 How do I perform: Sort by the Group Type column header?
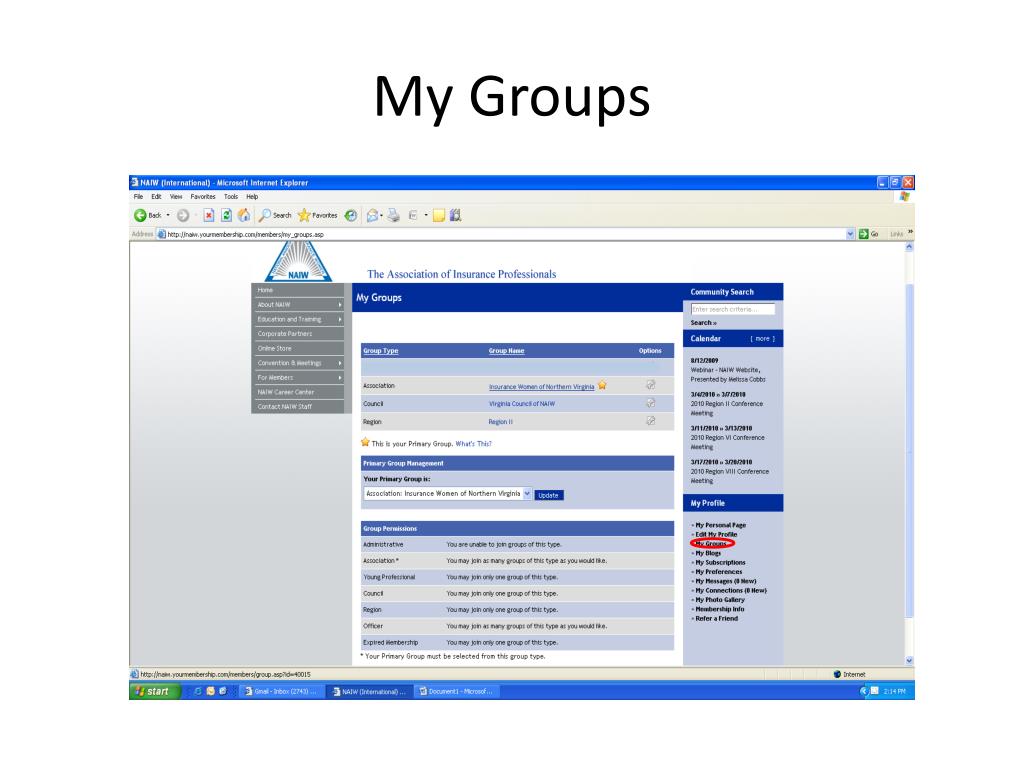(x=381, y=351)
